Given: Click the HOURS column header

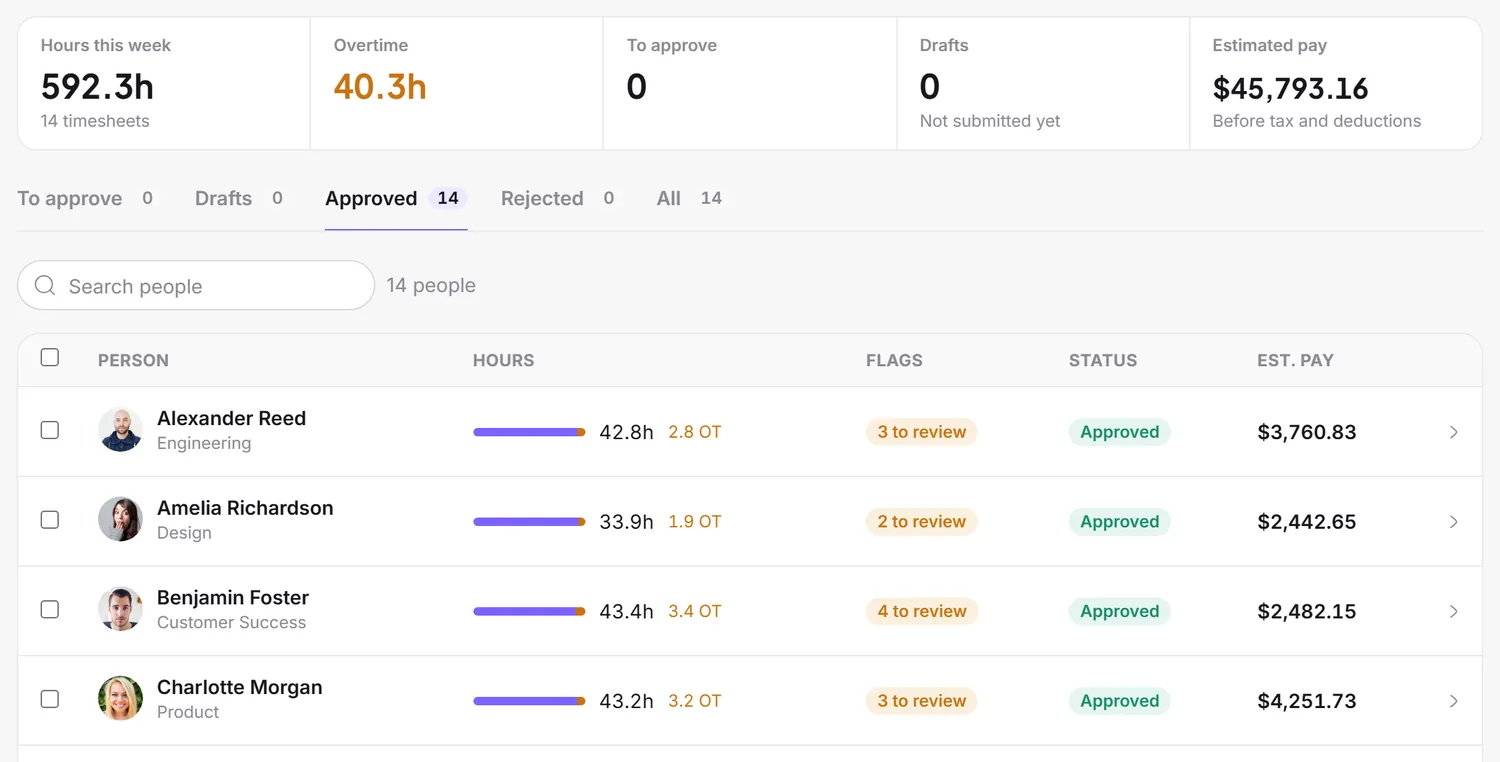Looking at the screenshot, I should click(x=504, y=360).
